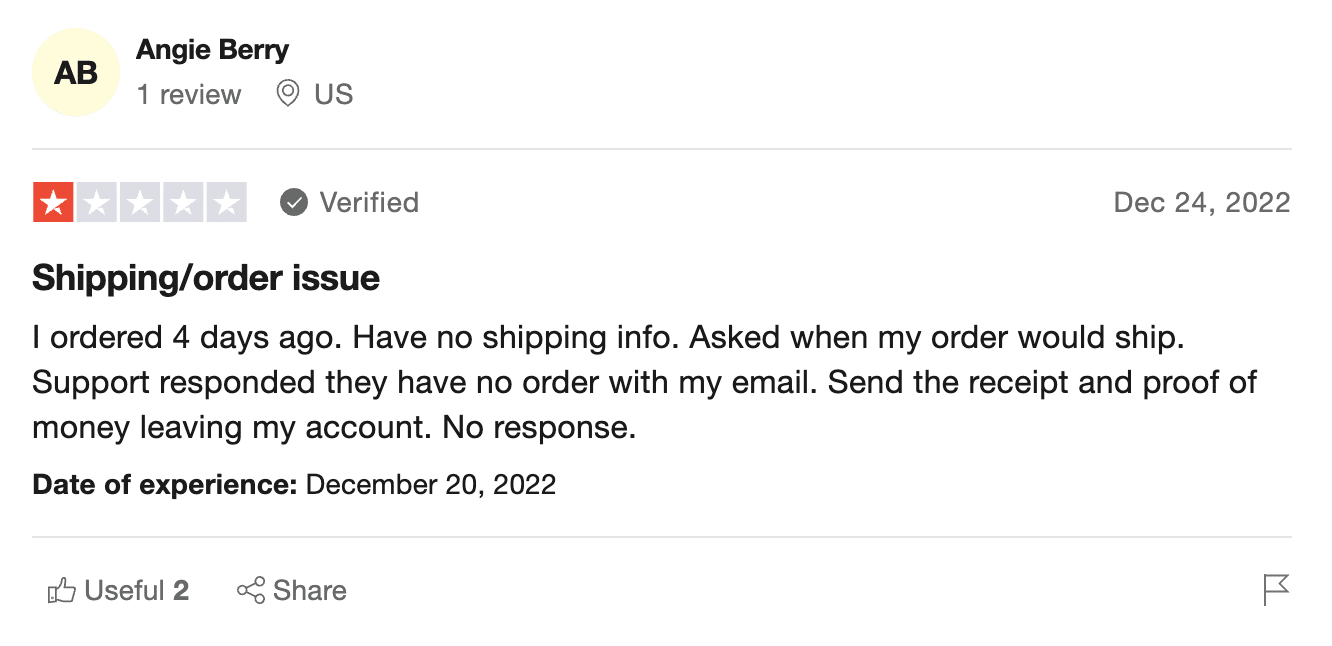The image size is (1332, 646).
Task: Click the fifth grey star
Action: click(x=226, y=203)
